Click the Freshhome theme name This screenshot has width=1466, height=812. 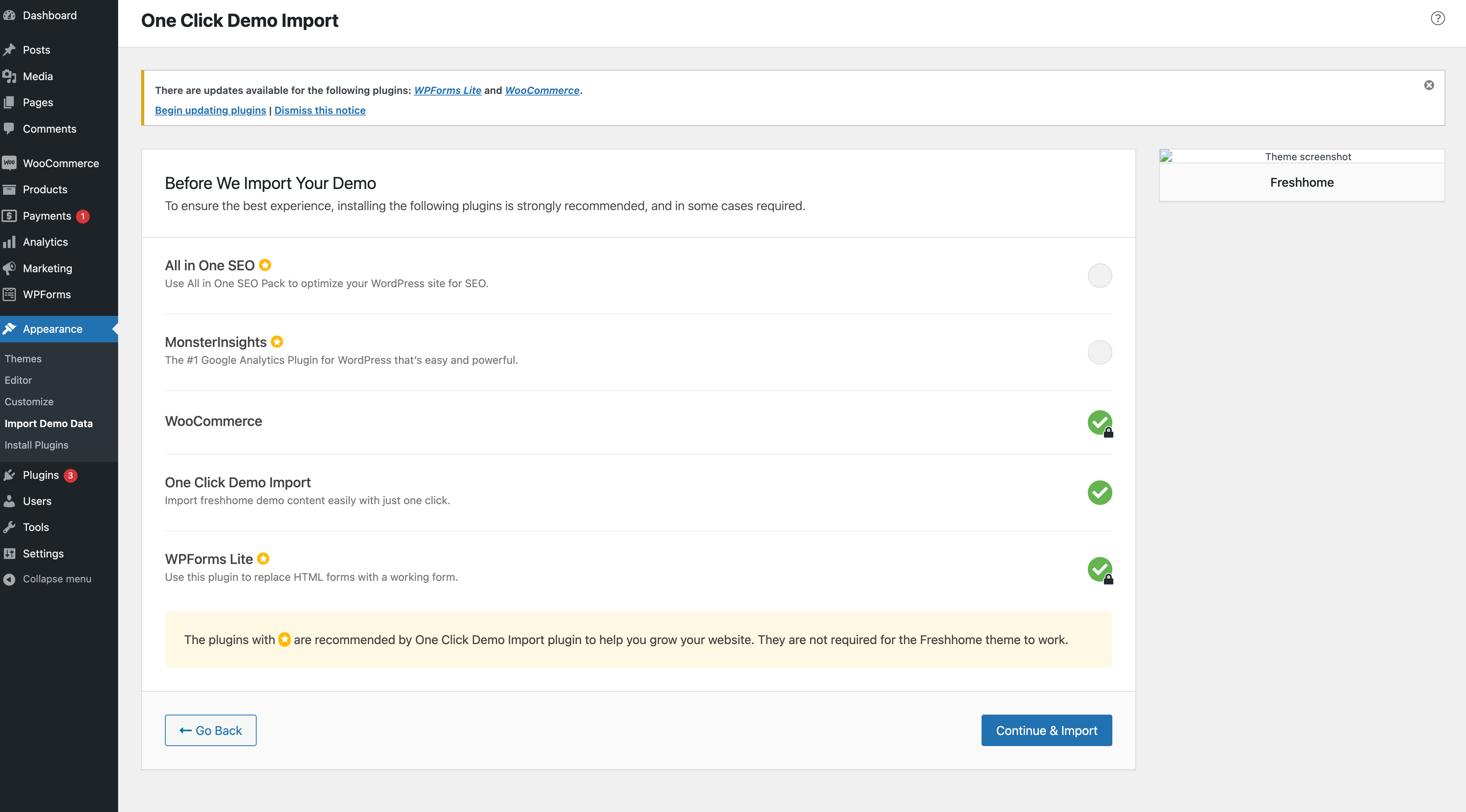coord(1302,182)
